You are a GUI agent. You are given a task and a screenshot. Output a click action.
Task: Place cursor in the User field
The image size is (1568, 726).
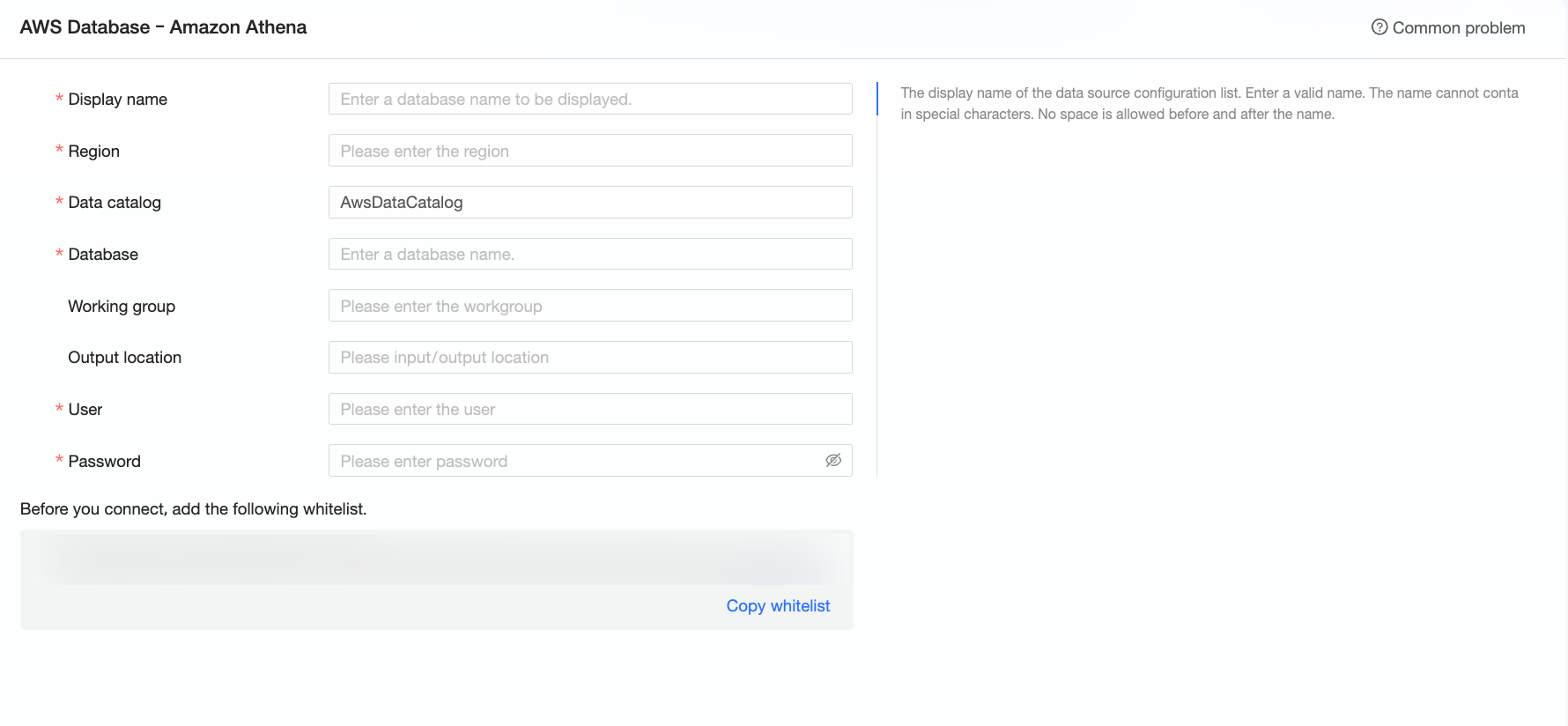click(x=590, y=410)
